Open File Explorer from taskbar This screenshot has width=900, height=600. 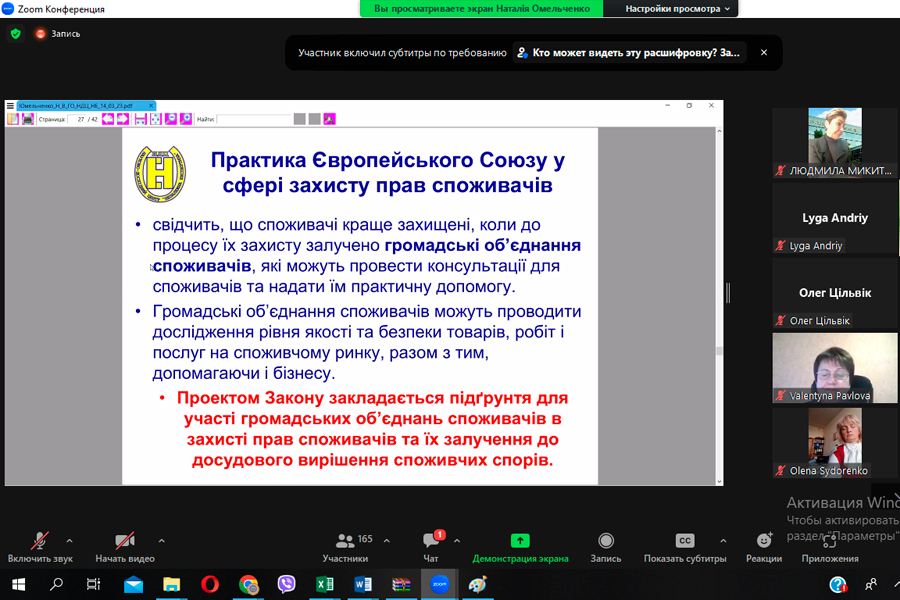point(172,584)
